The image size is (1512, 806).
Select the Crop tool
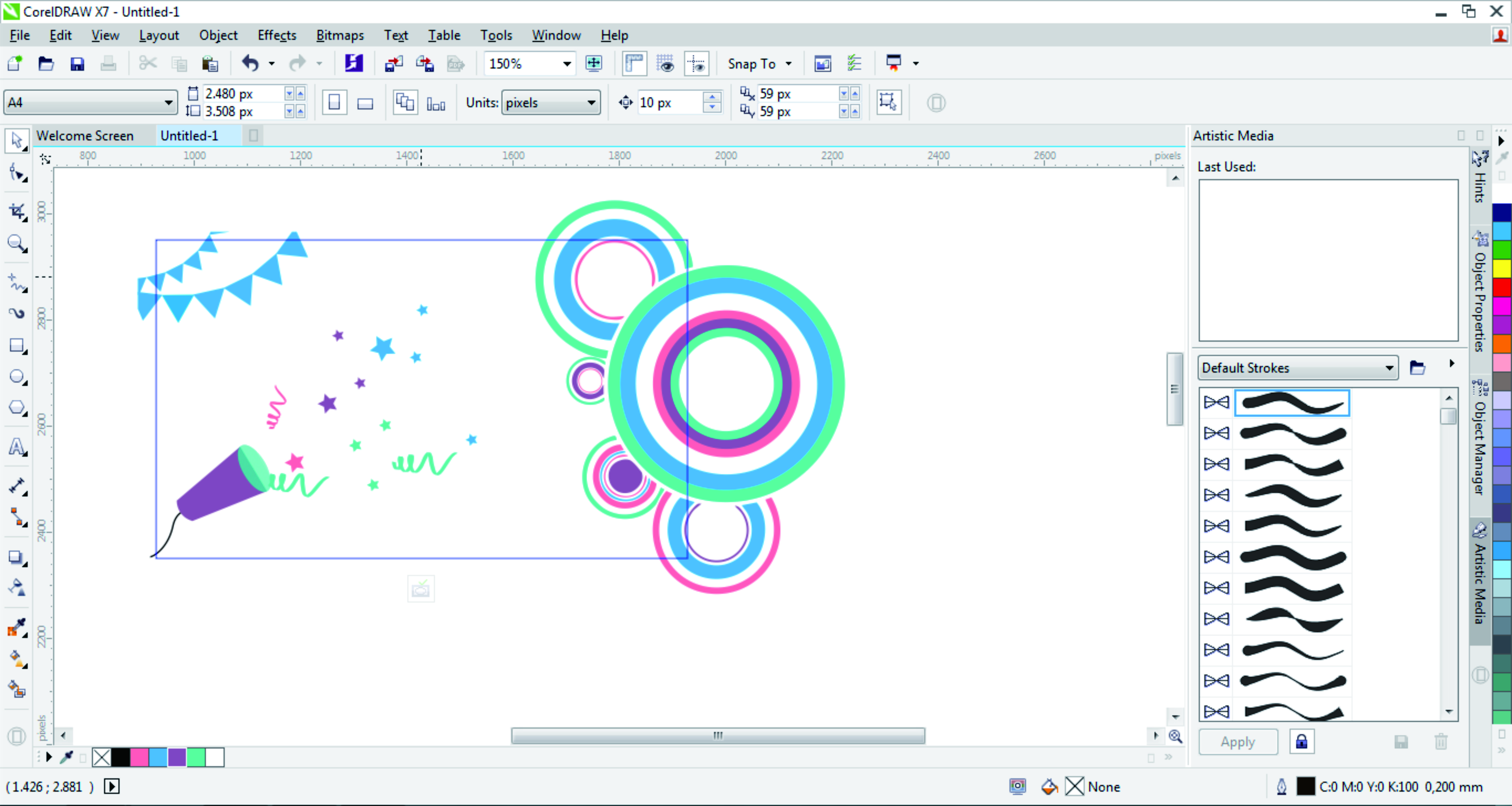[18, 212]
